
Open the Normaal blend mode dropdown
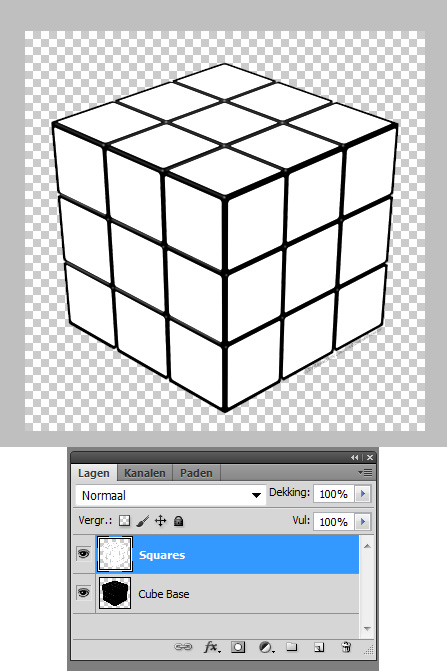pos(171,495)
